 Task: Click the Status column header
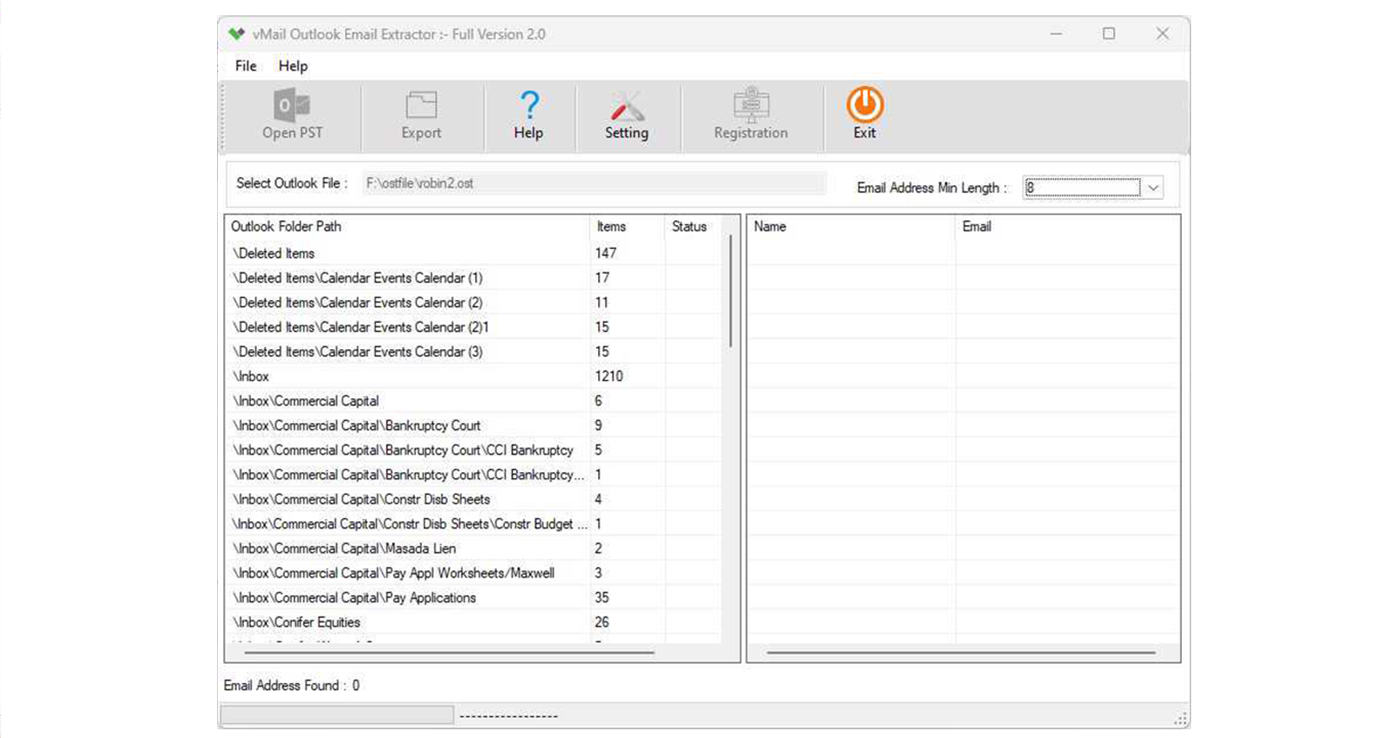(692, 227)
